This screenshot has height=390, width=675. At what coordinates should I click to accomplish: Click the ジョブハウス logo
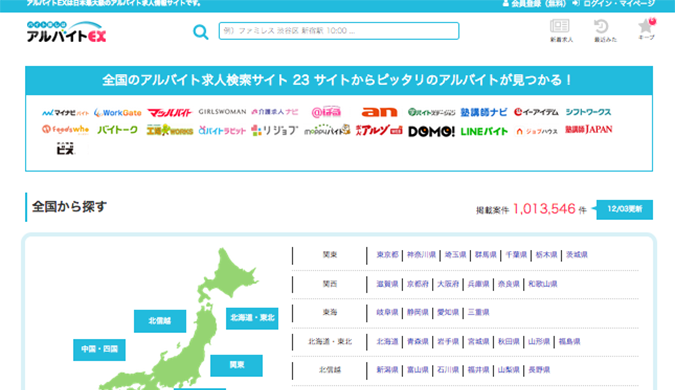click(536, 131)
